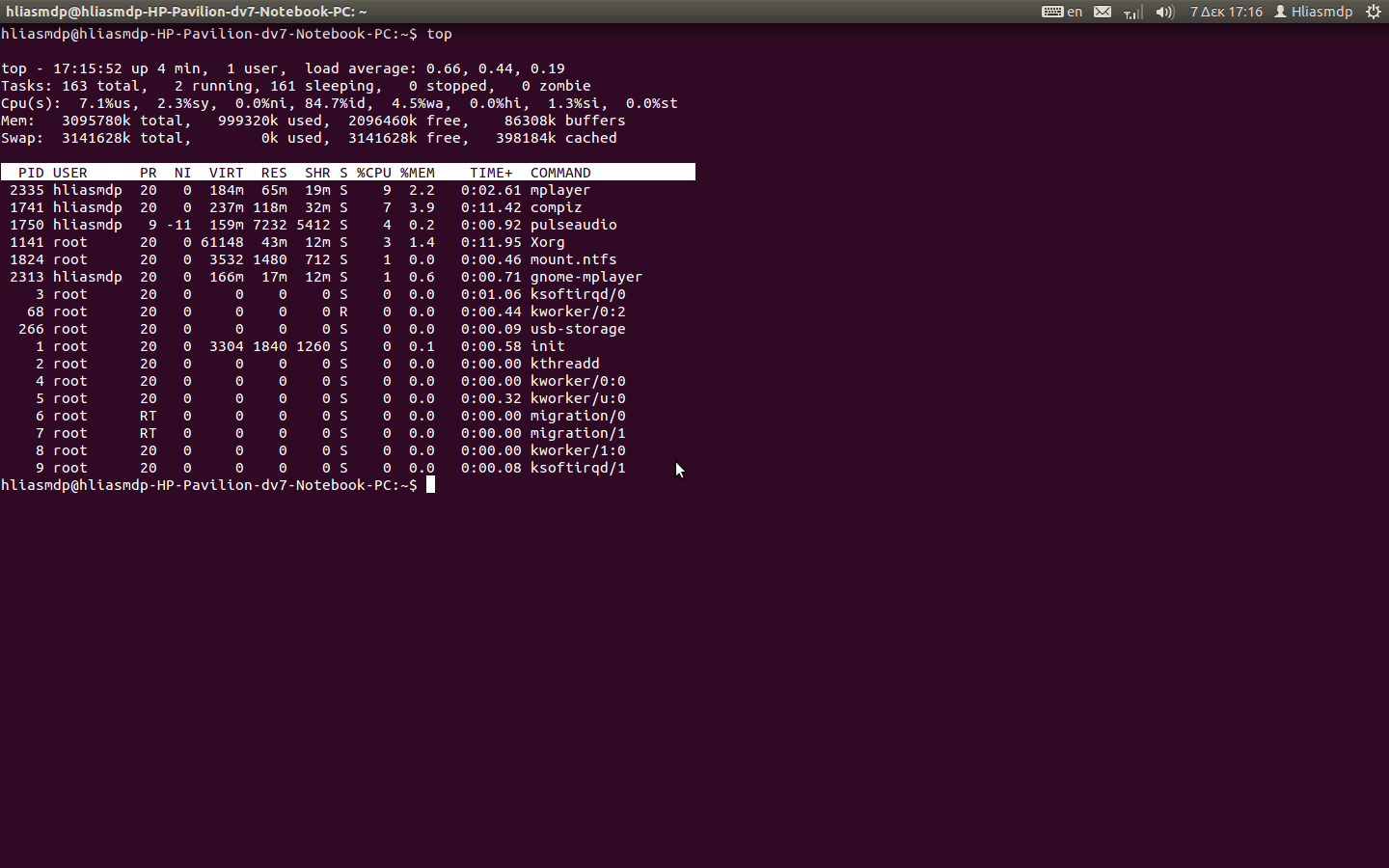Screen dimensions: 1389x868
Task: Click the 118m RES value of compiz
Action: click(270, 207)
